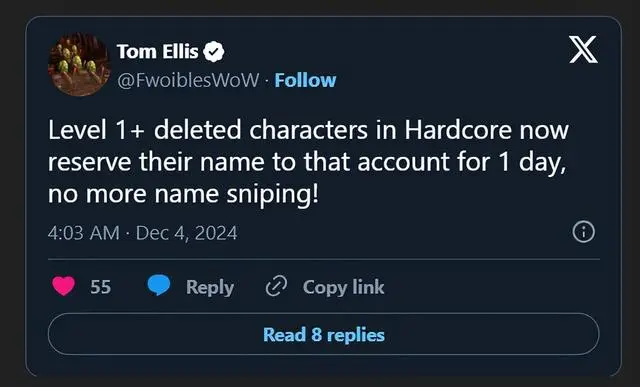Click the chain link icon

(x=276, y=286)
